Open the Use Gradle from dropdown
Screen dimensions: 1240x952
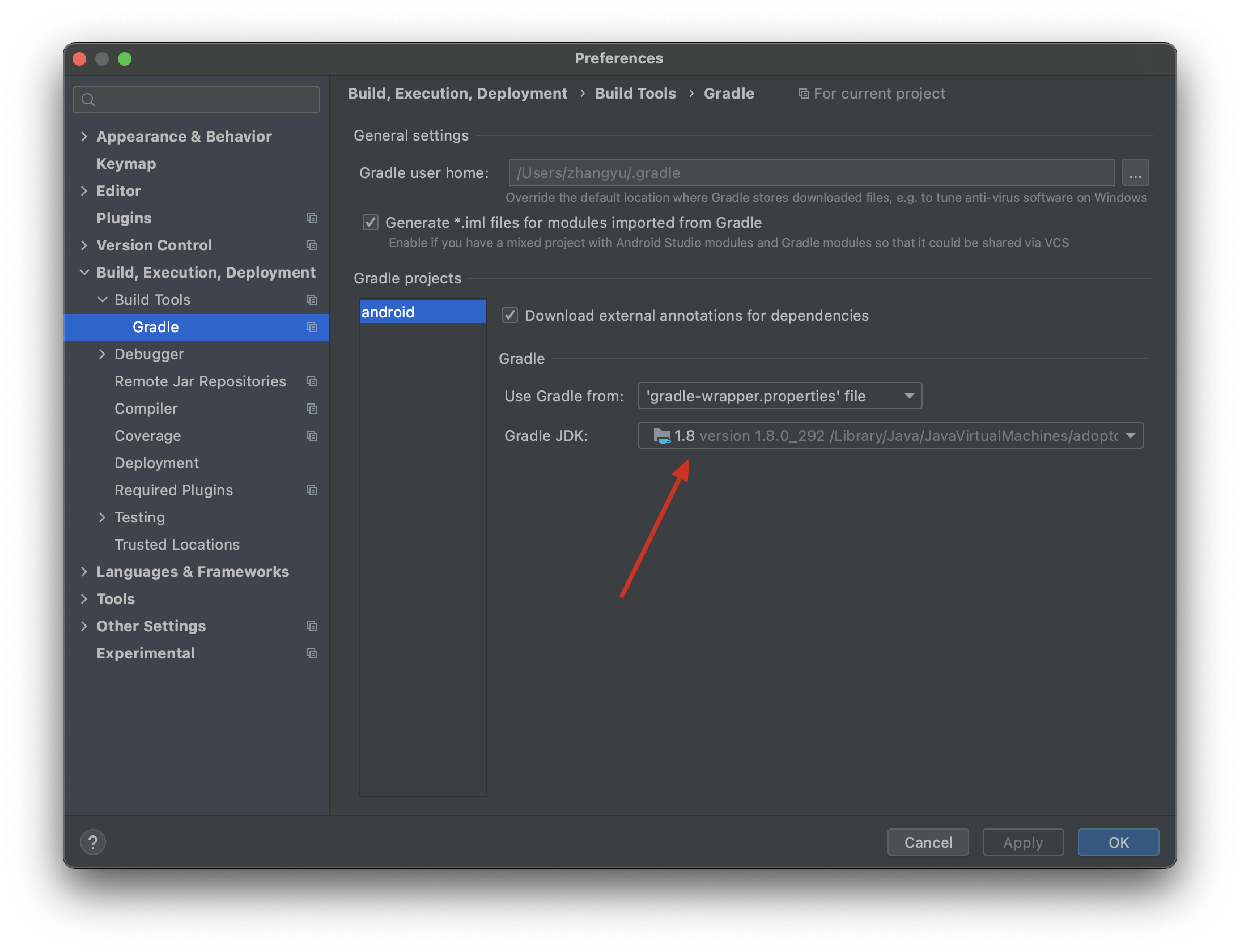coord(779,396)
